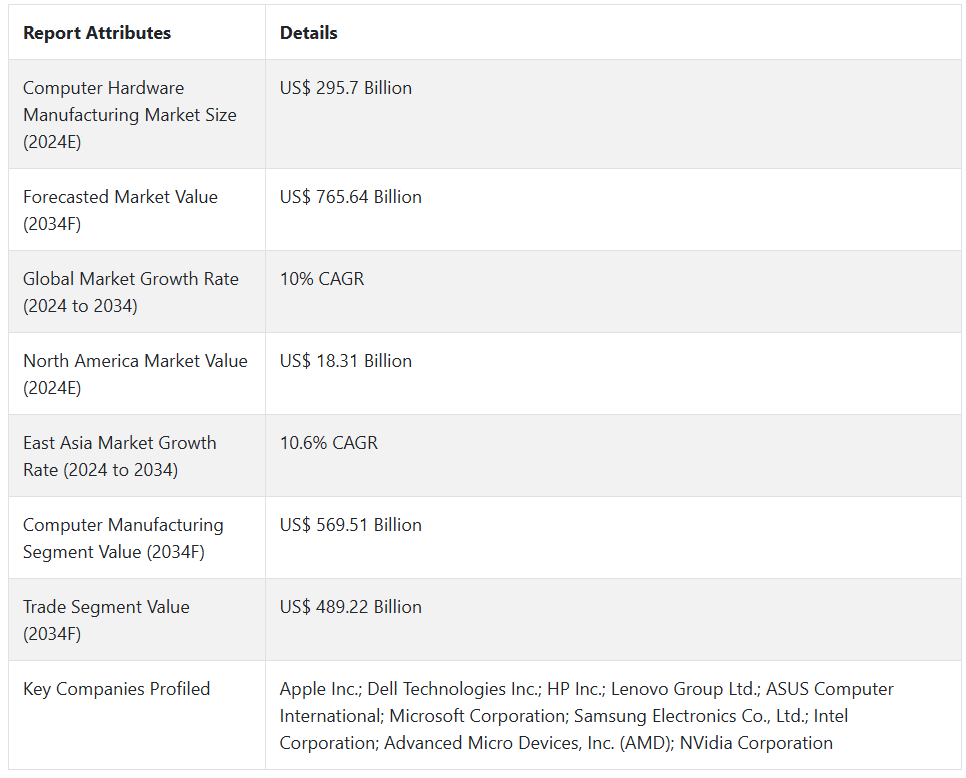Image resolution: width=966 pixels, height=778 pixels.
Task: Click the 10.6% CAGR value
Action: 328,443
